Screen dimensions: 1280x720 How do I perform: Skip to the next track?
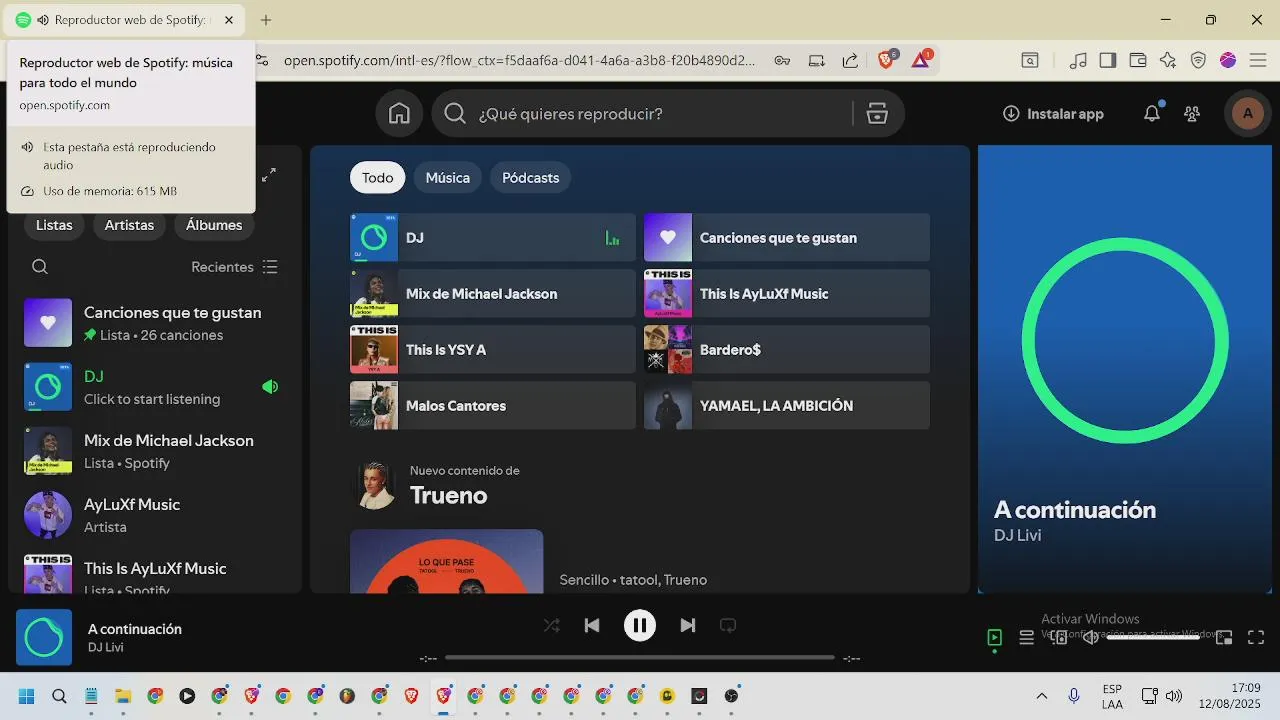click(x=688, y=626)
